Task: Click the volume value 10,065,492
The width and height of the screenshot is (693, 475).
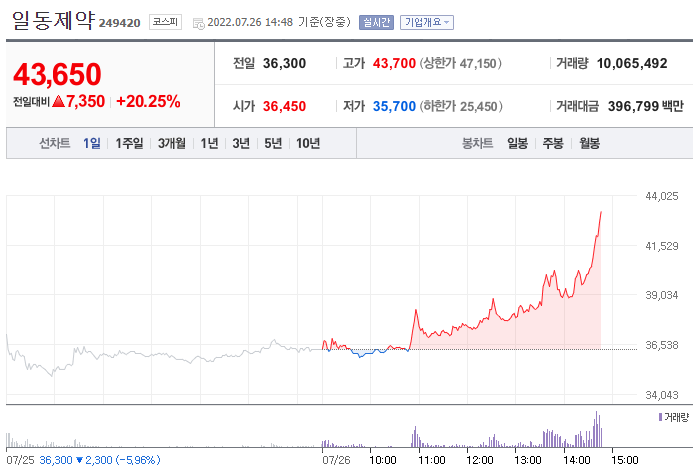Action: 632,64
